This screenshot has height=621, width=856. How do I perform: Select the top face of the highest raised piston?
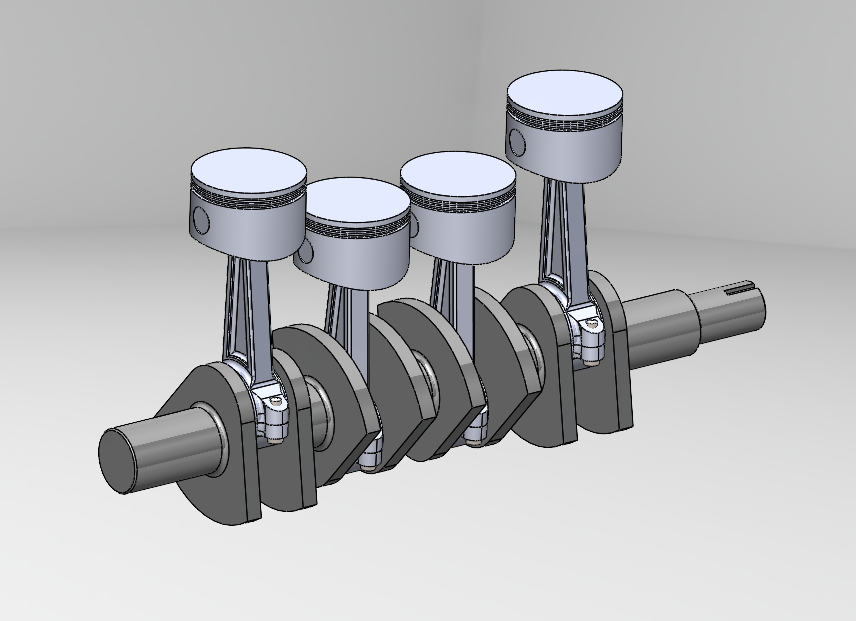[x=564, y=93]
